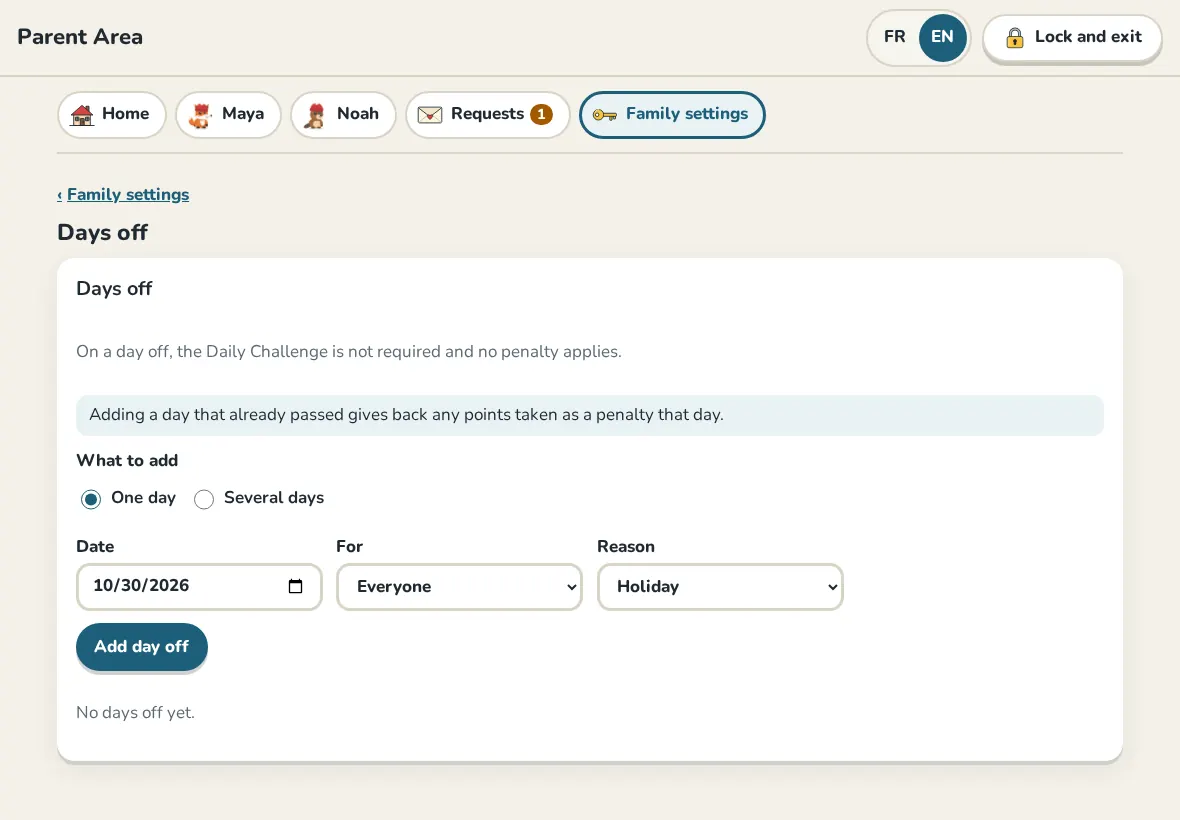Open the calendar picker icon in Date field
Image resolution: width=1180 pixels, height=820 pixels.
pos(295,586)
